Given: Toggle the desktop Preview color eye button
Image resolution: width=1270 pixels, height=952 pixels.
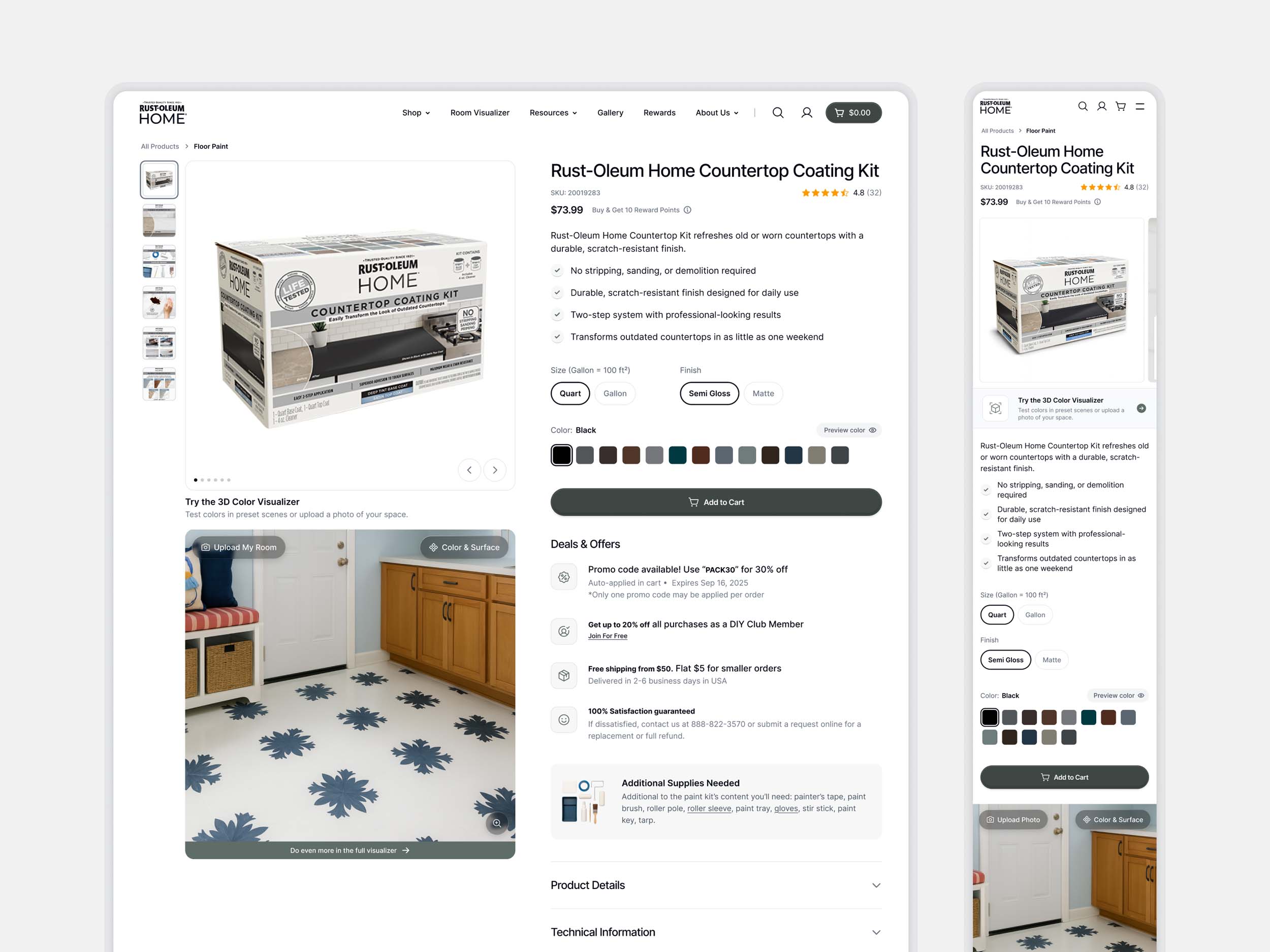Looking at the screenshot, I should [x=848, y=430].
